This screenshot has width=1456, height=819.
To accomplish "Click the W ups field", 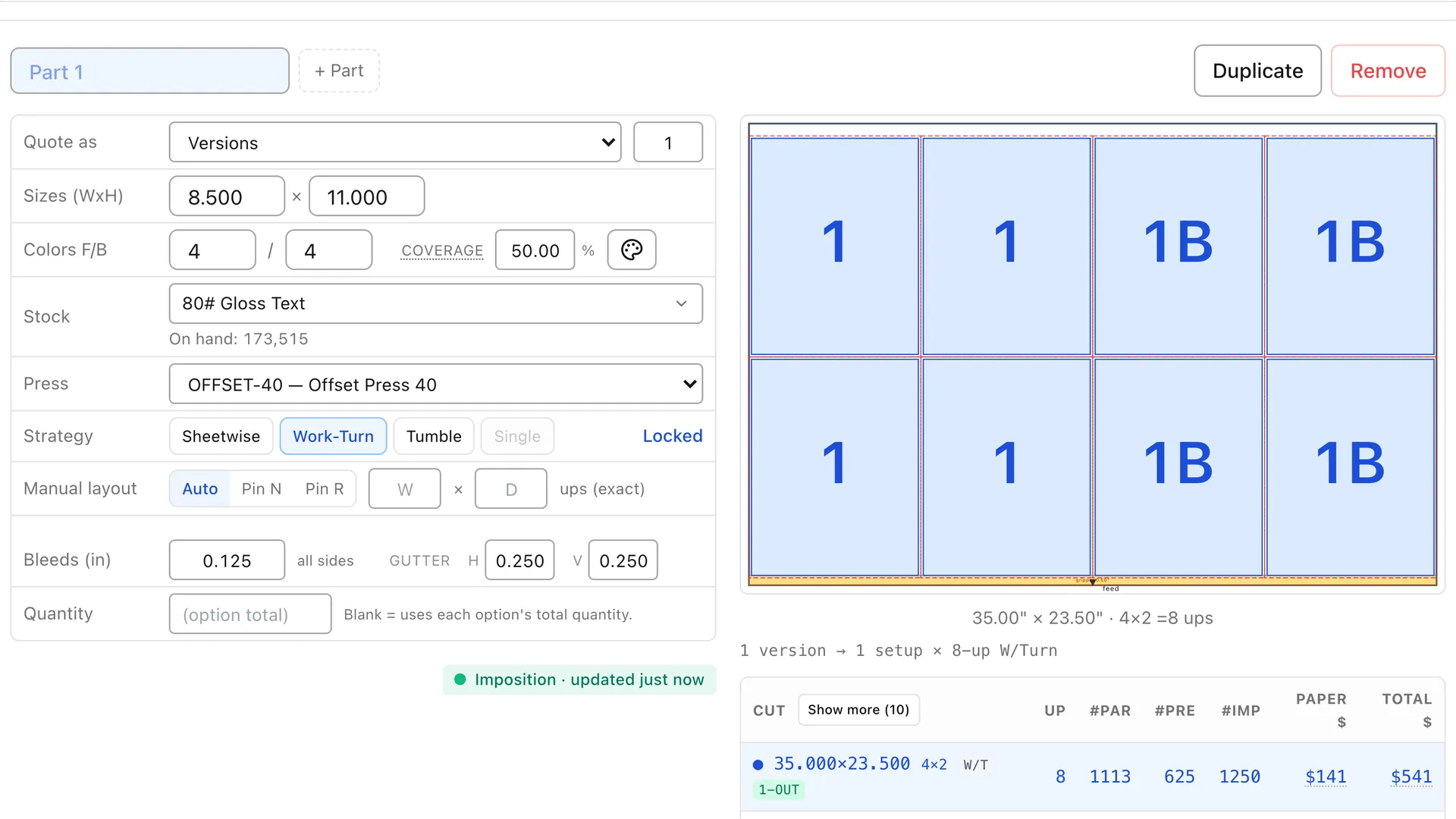I will (404, 489).
